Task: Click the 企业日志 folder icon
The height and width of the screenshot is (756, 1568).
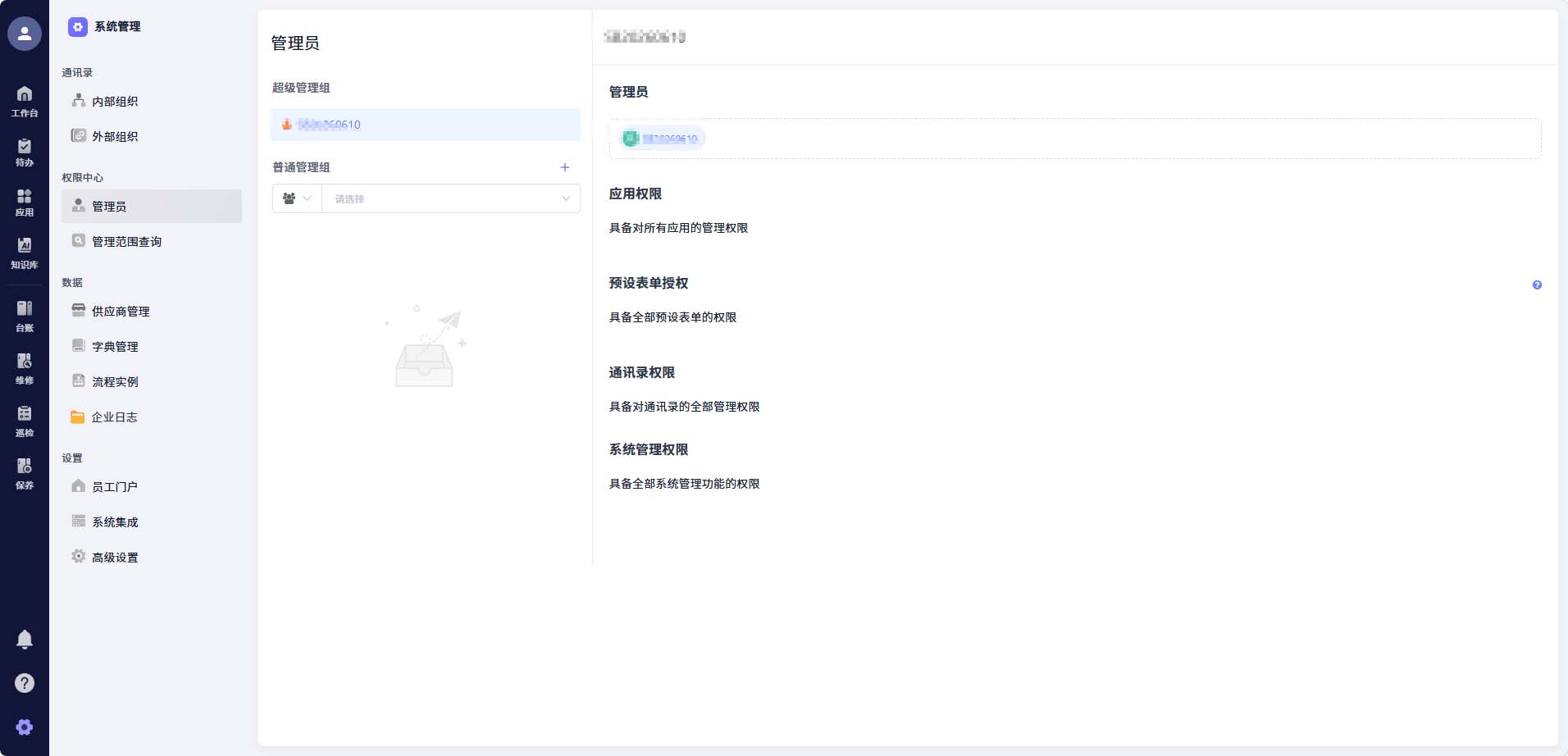Action: coord(78,417)
